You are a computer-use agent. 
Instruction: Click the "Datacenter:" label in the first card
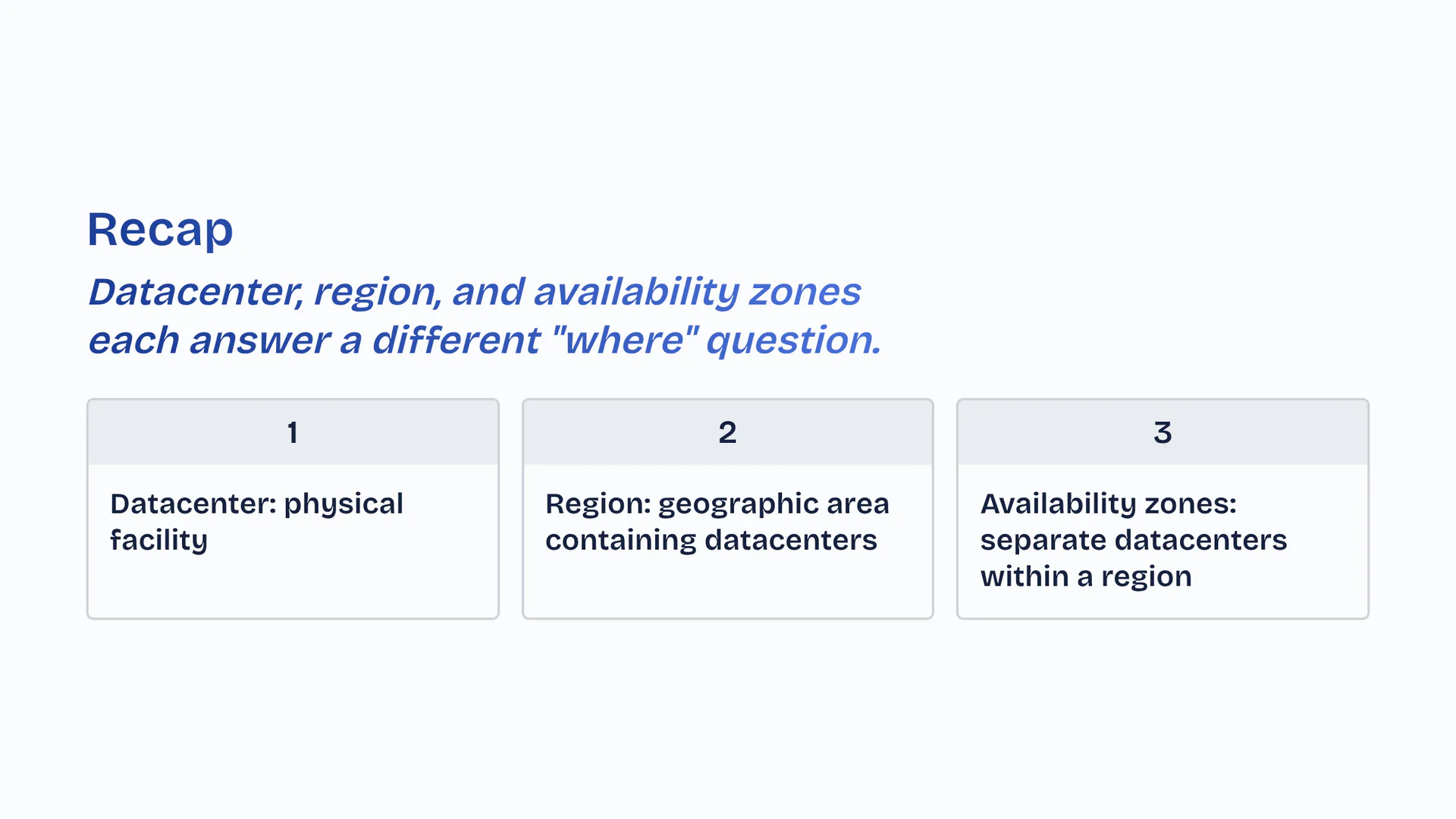[193, 504]
